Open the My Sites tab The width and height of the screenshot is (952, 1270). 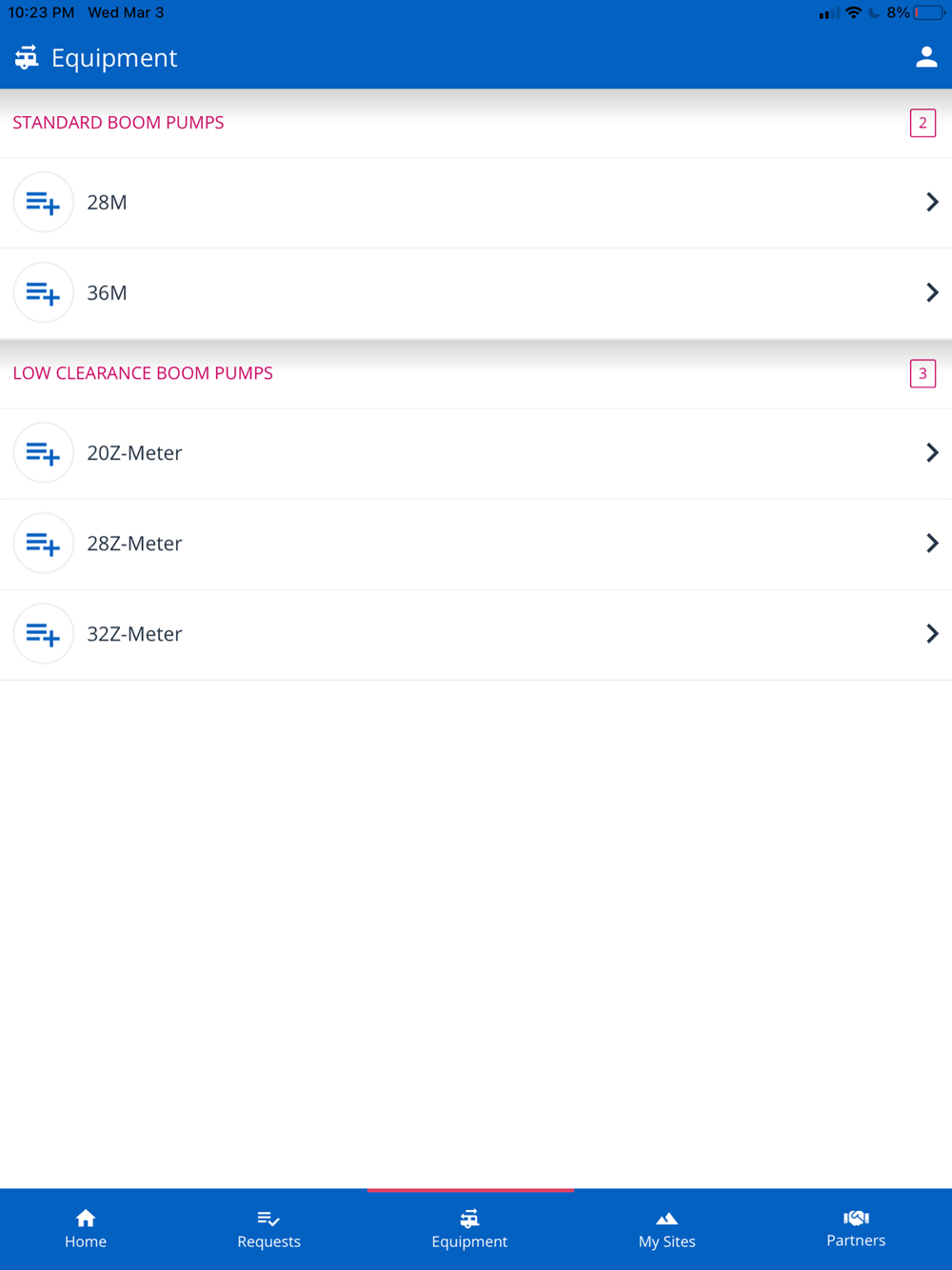[x=666, y=1229]
